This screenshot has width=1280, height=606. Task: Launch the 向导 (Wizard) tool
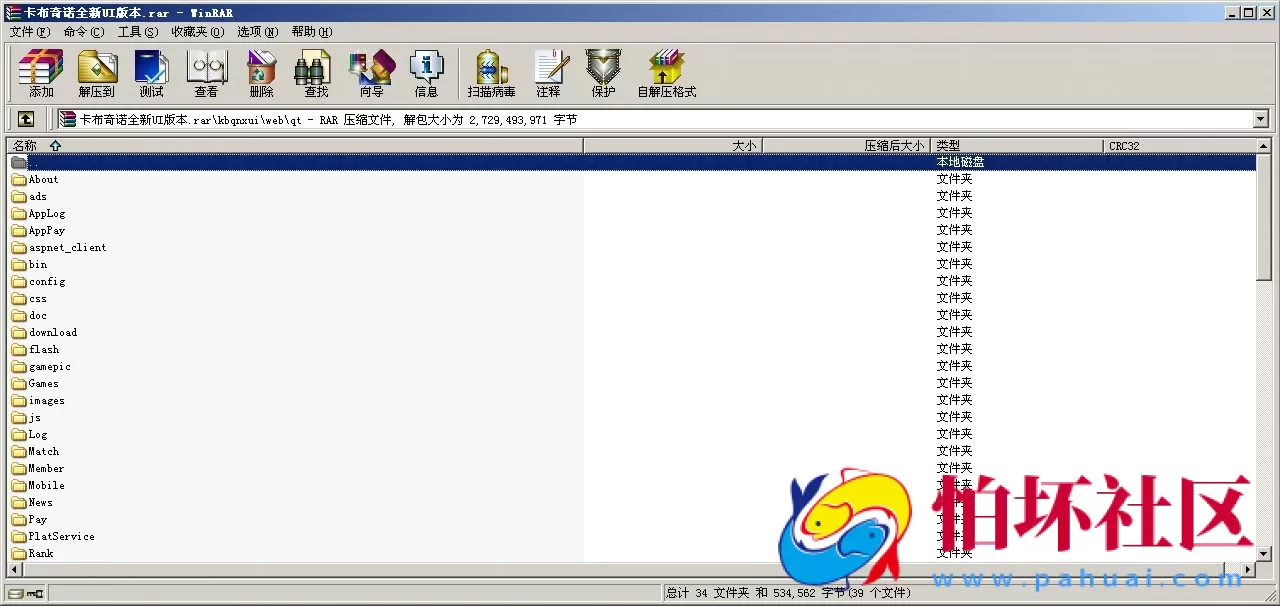click(371, 74)
